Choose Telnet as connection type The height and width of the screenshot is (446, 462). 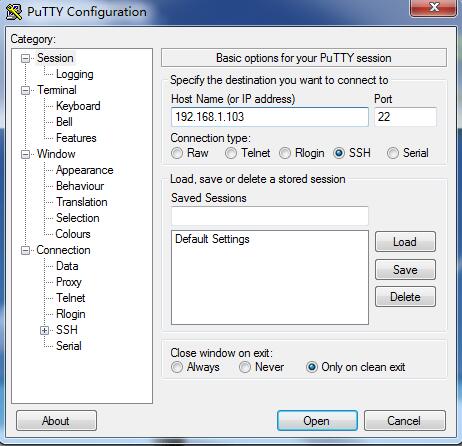tap(231, 153)
